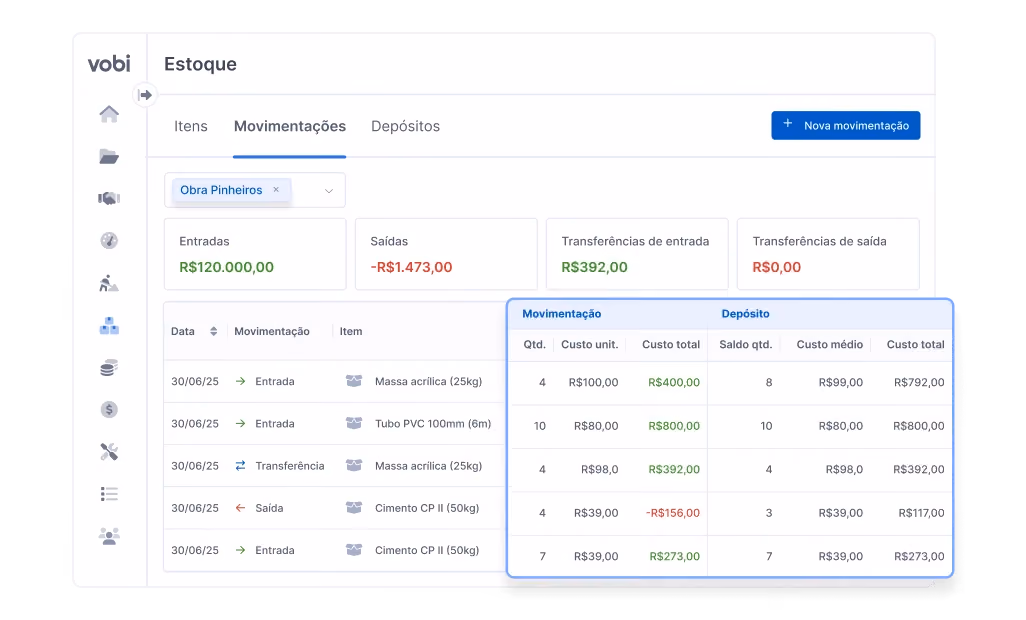
Task: Open the dashboard gauge icon
Action: [109, 241]
